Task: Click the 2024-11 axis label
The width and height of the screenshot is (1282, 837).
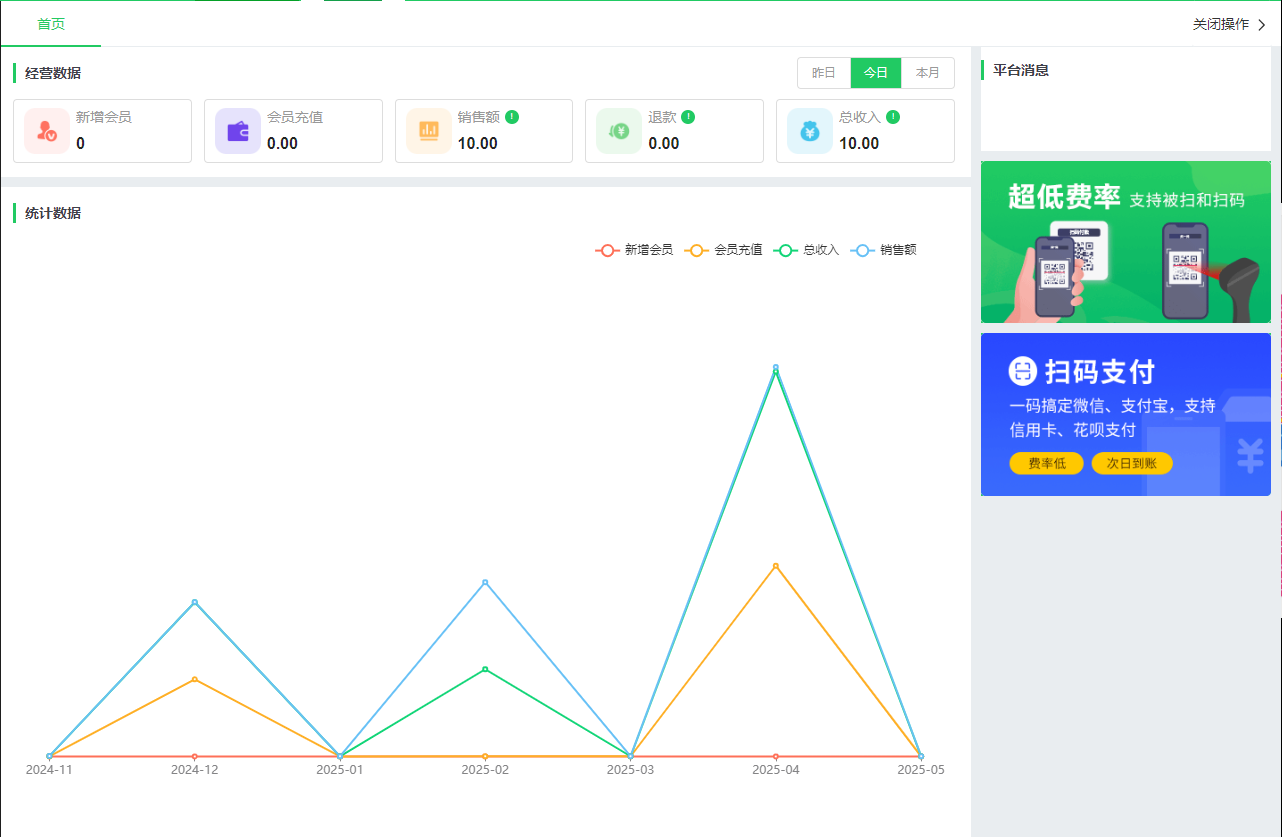Action: tap(49, 770)
